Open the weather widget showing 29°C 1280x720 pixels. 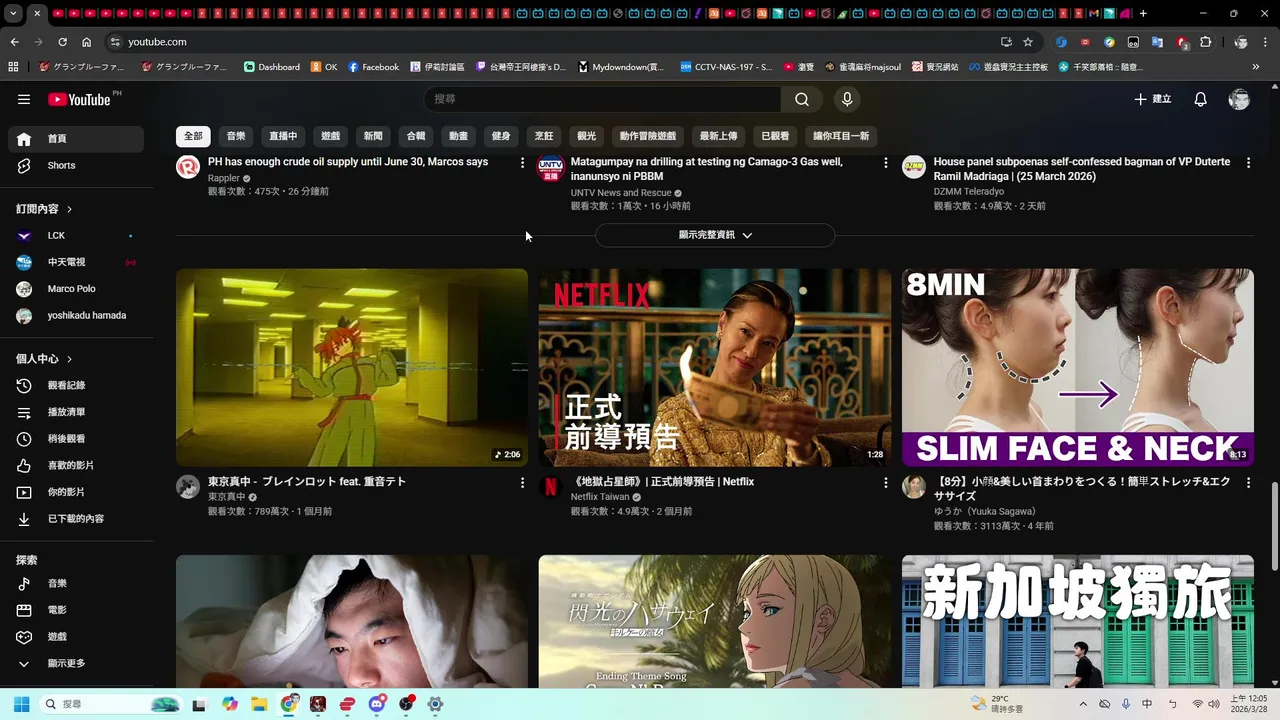coord(998,704)
